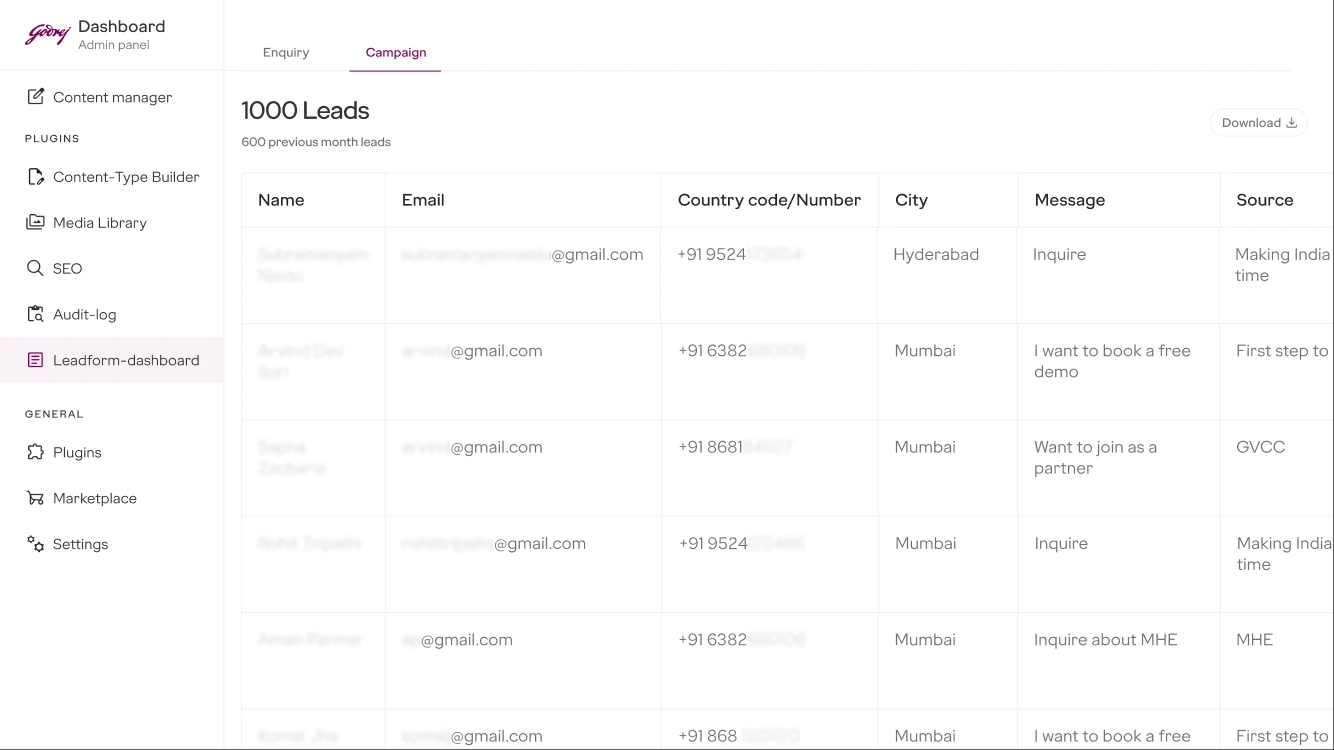
Task: Select the Campaign tab
Action: [x=395, y=52]
